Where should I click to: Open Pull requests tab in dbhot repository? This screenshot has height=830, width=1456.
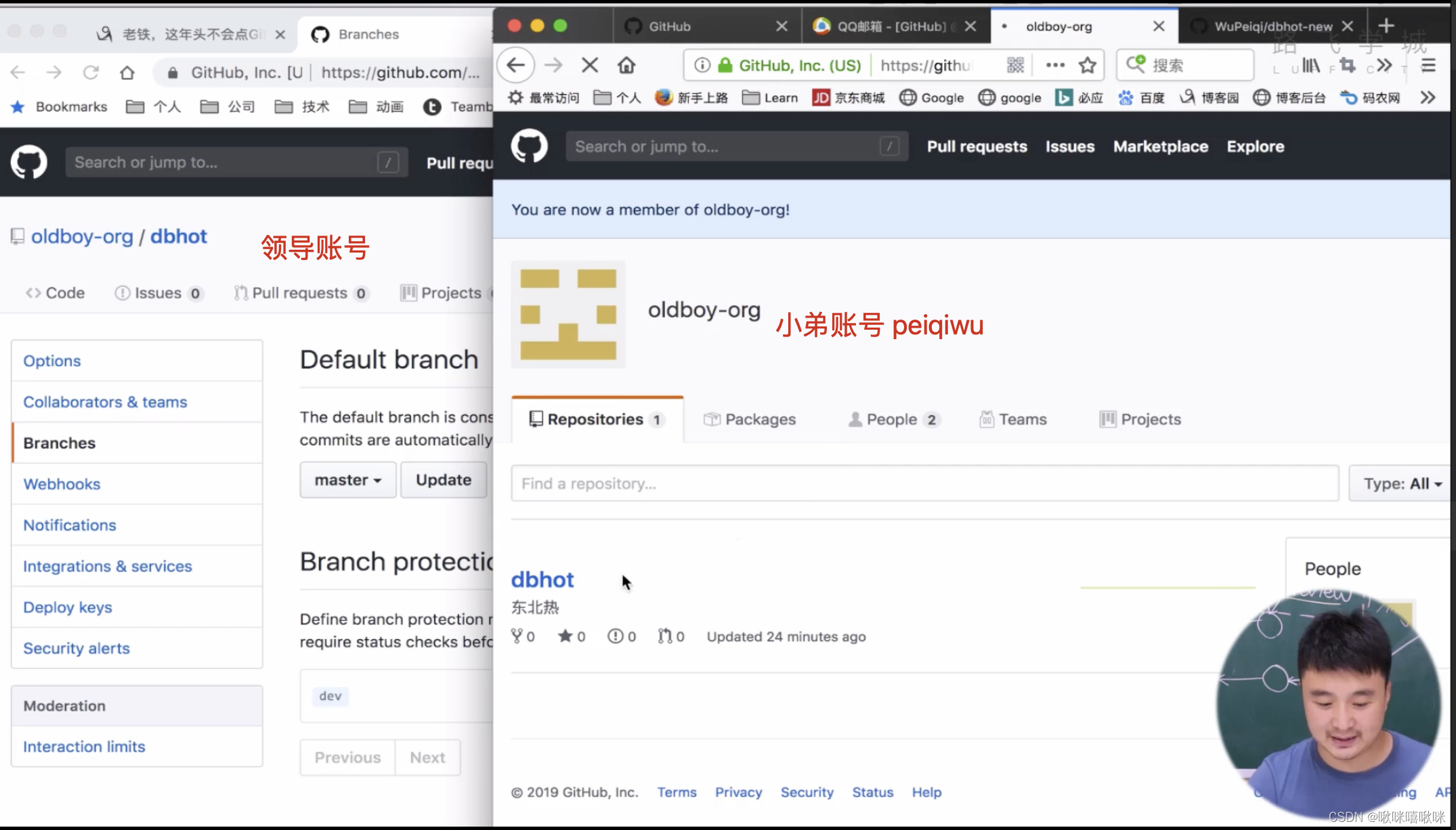tap(301, 293)
